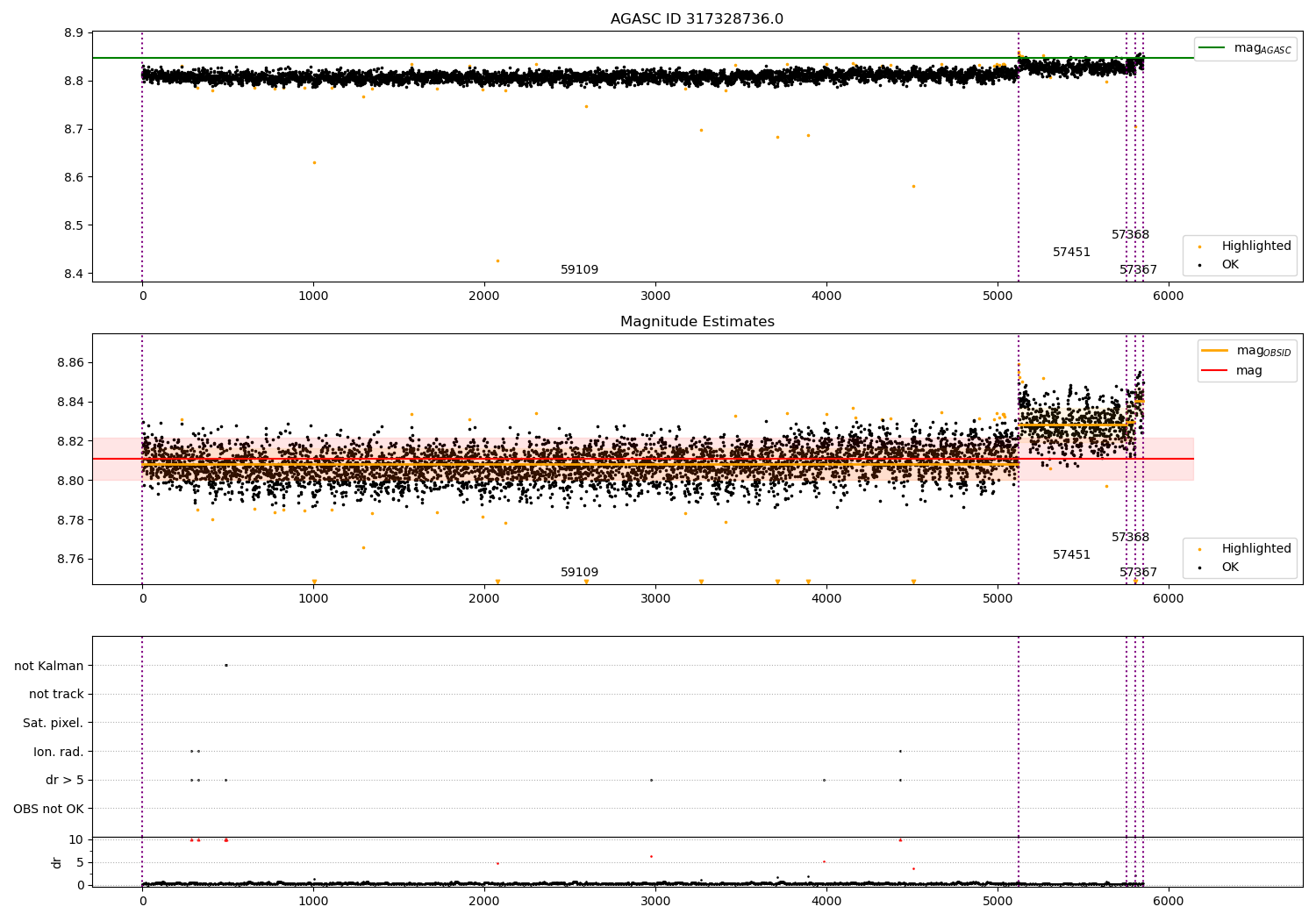Click the "57367" label in middle plot
This screenshot has height=921, width=1316.
[x=1138, y=573]
